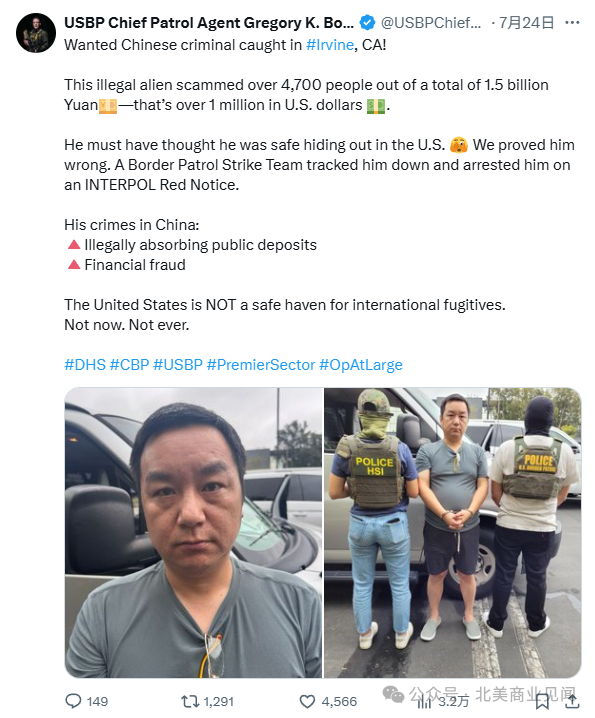Open the author's profile avatar

36,33
